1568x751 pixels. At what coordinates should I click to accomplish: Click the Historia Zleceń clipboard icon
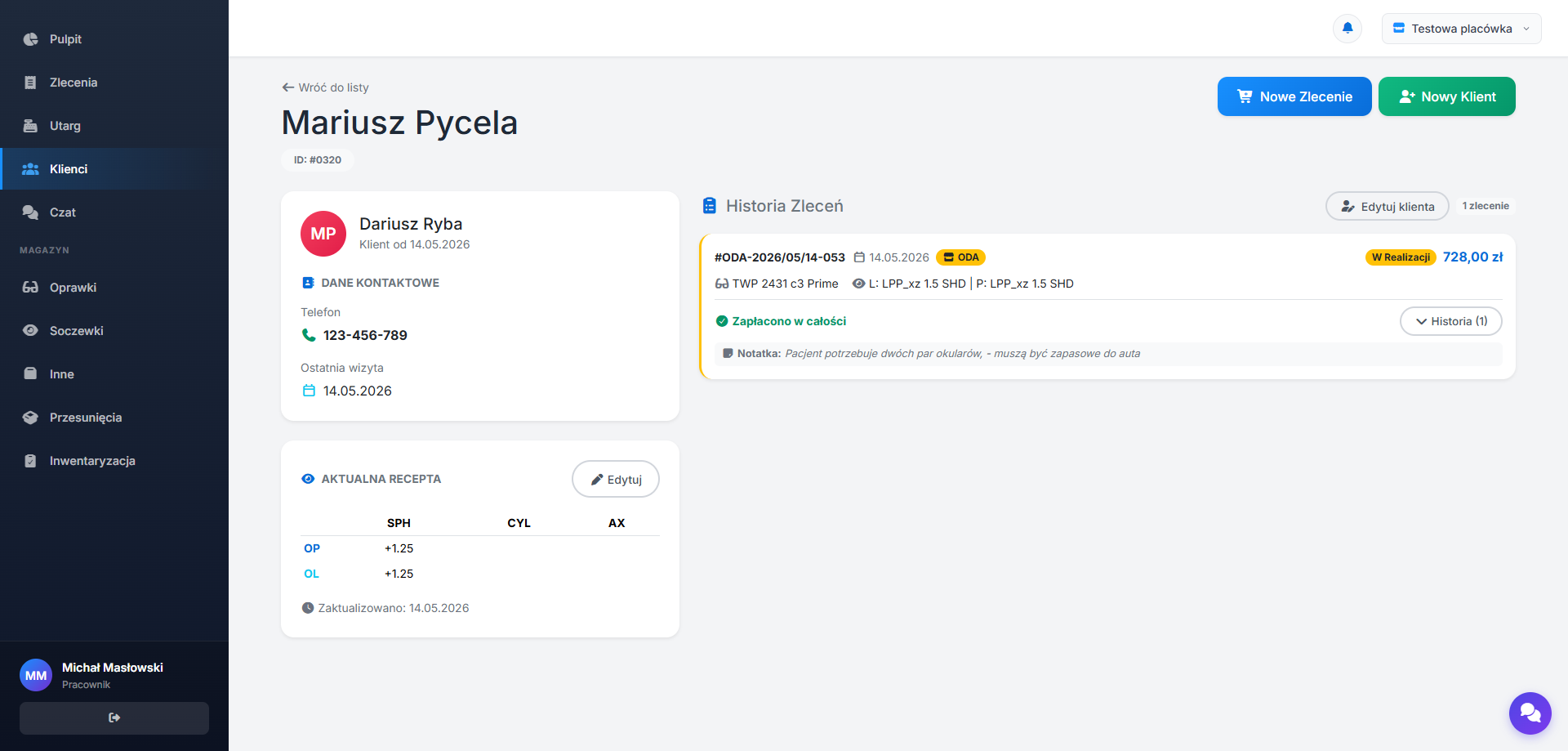click(x=710, y=206)
